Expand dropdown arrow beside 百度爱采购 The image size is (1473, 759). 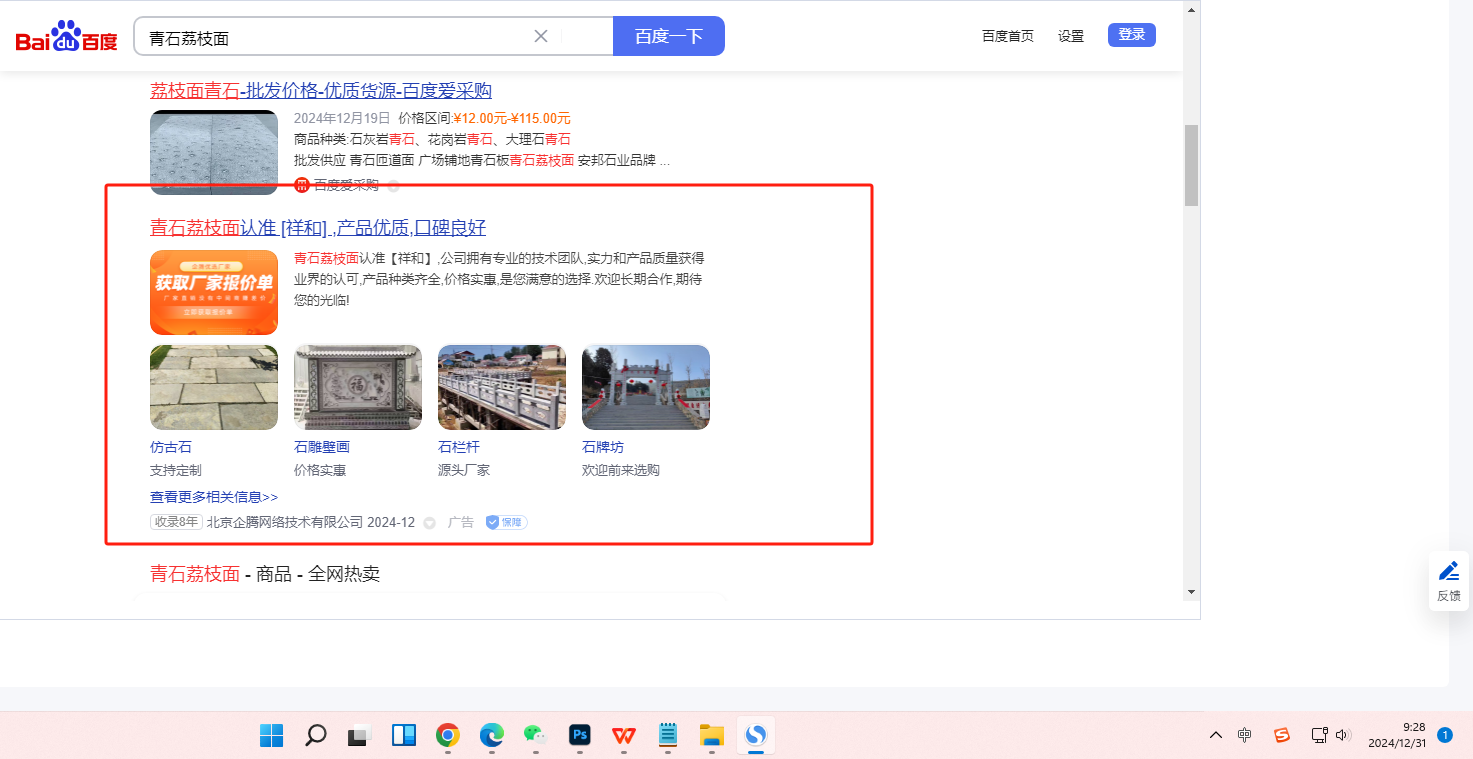[x=393, y=185]
